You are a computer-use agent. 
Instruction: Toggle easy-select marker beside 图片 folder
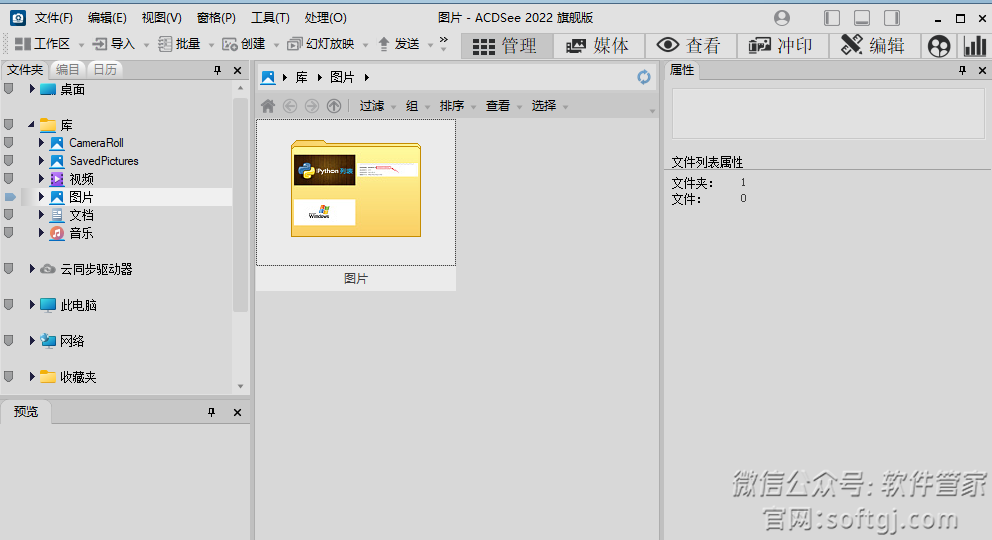[x=10, y=197]
